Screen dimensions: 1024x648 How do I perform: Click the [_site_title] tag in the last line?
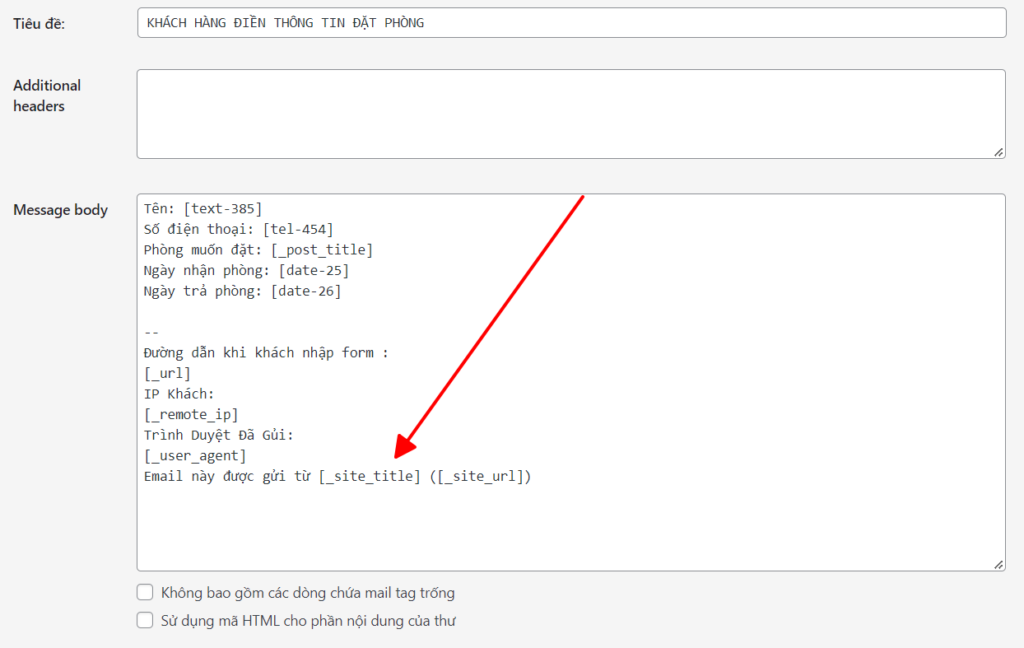(369, 477)
